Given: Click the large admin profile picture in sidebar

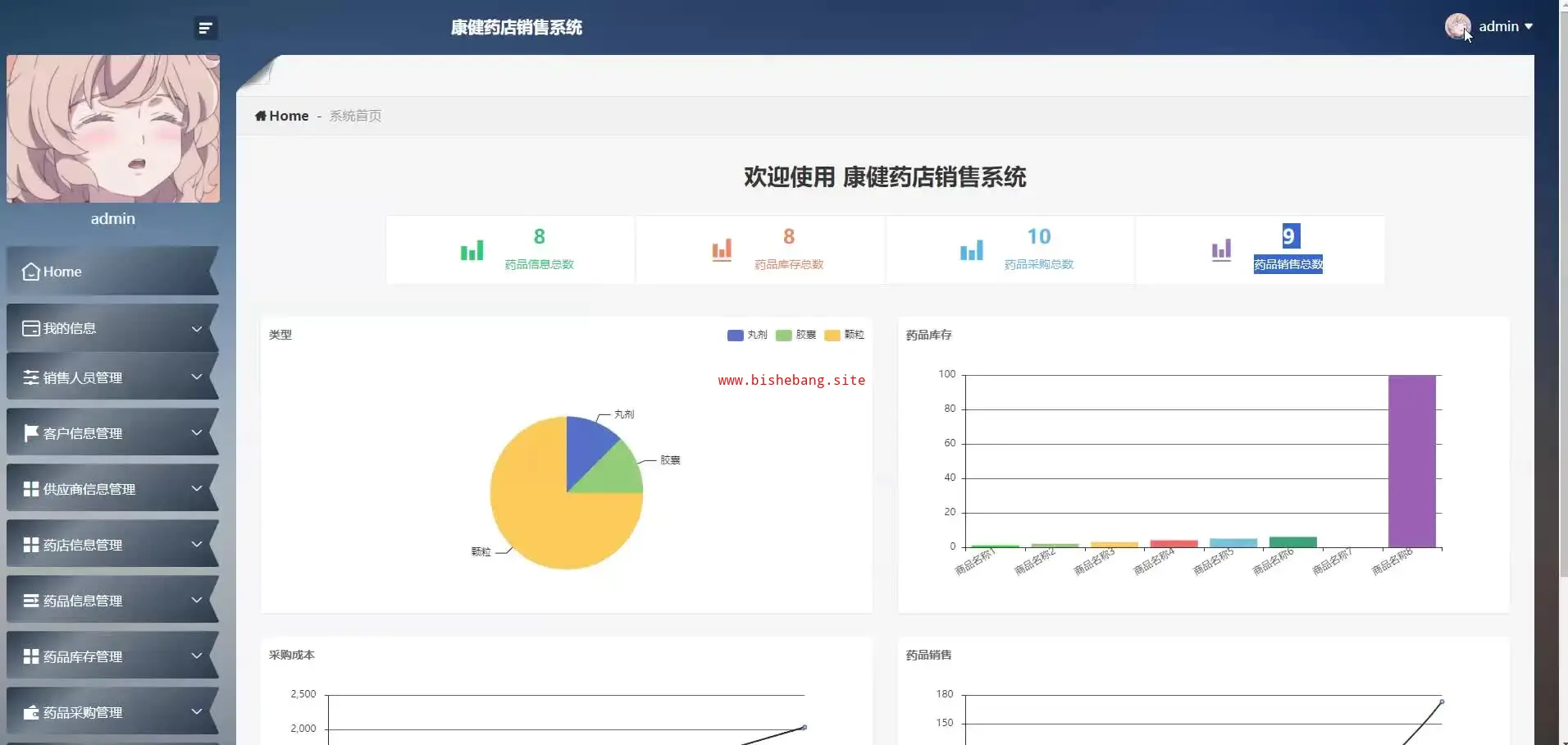Looking at the screenshot, I should point(113,129).
